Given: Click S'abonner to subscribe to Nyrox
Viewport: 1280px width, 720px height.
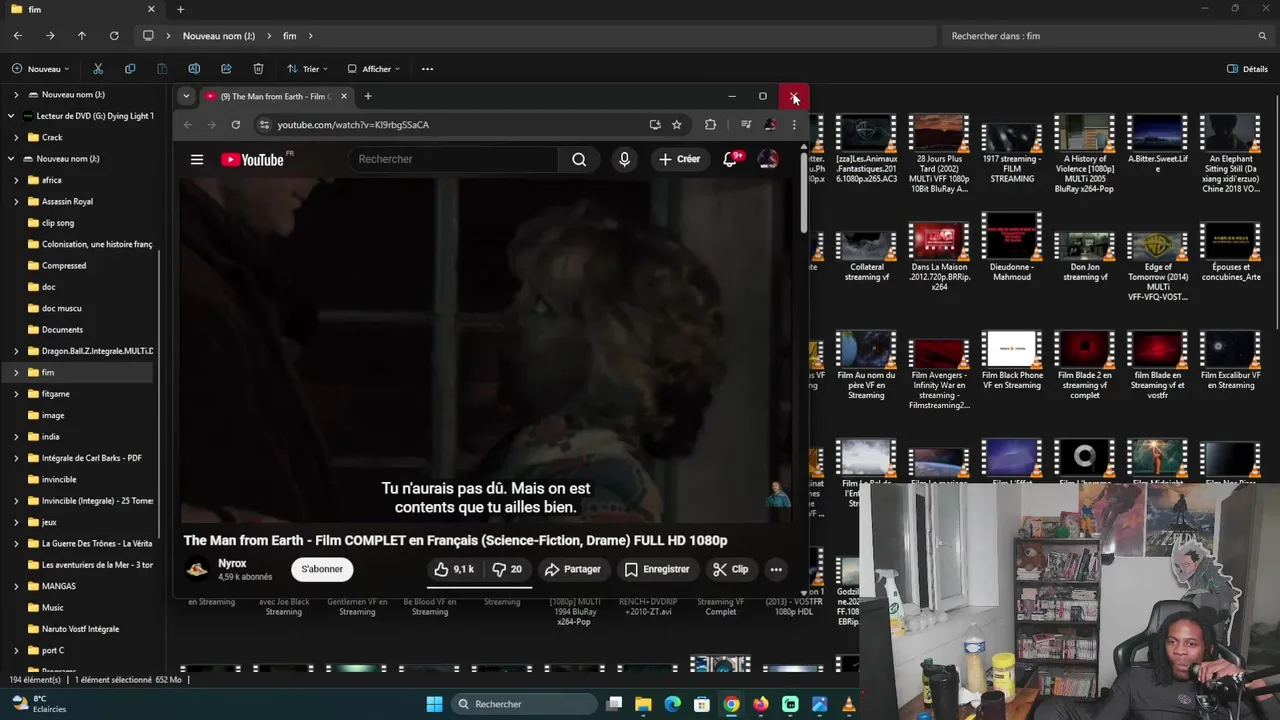Looking at the screenshot, I should tap(322, 569).
